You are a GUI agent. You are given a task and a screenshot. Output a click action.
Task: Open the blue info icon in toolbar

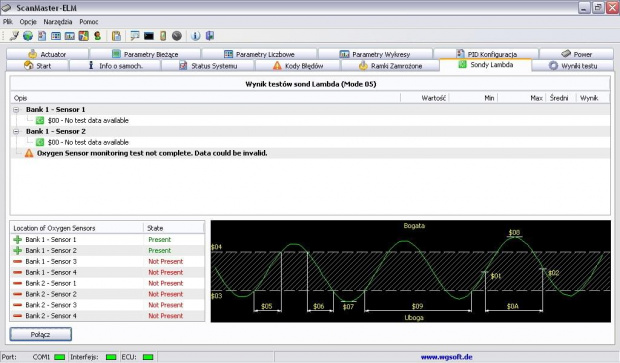[195, 36]
